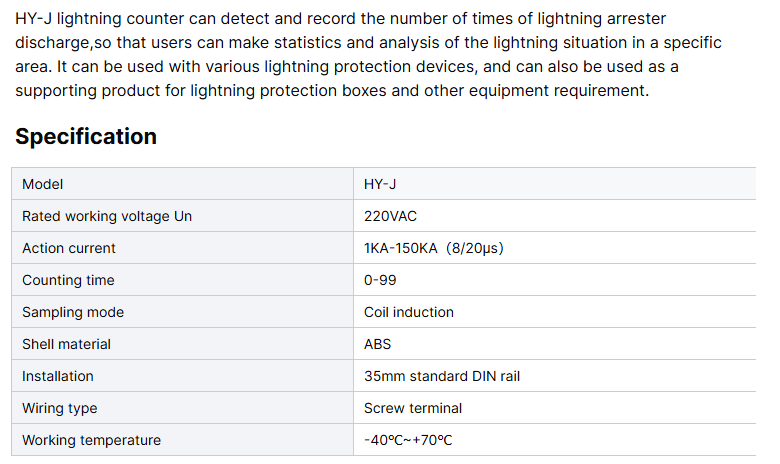Click the Coil induction value cell
780x464 pixels.
(x=409, y=312)
